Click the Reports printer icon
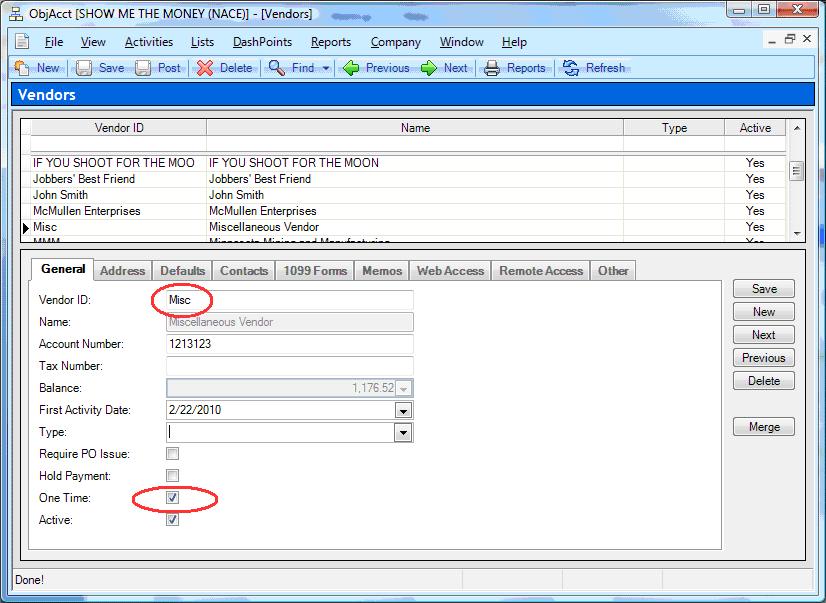826x603 pixels. pos(492,68)
